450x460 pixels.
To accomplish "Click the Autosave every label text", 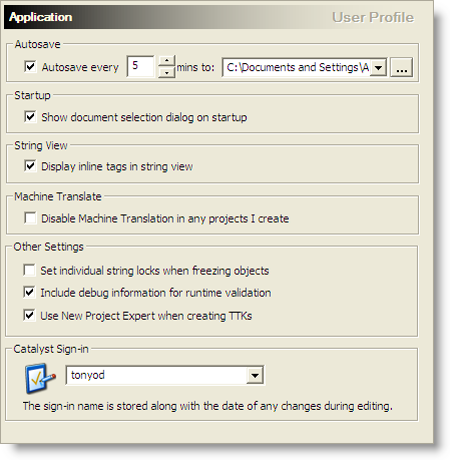I will click(80, 67).
